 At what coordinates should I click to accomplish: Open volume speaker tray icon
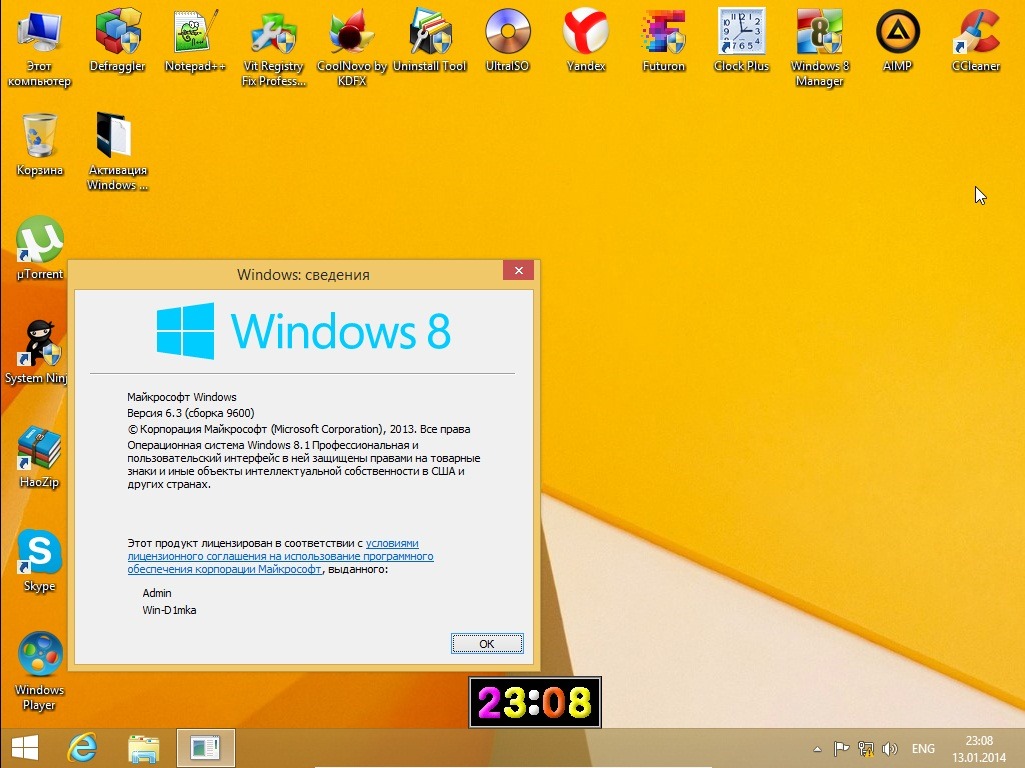[890, 748]
